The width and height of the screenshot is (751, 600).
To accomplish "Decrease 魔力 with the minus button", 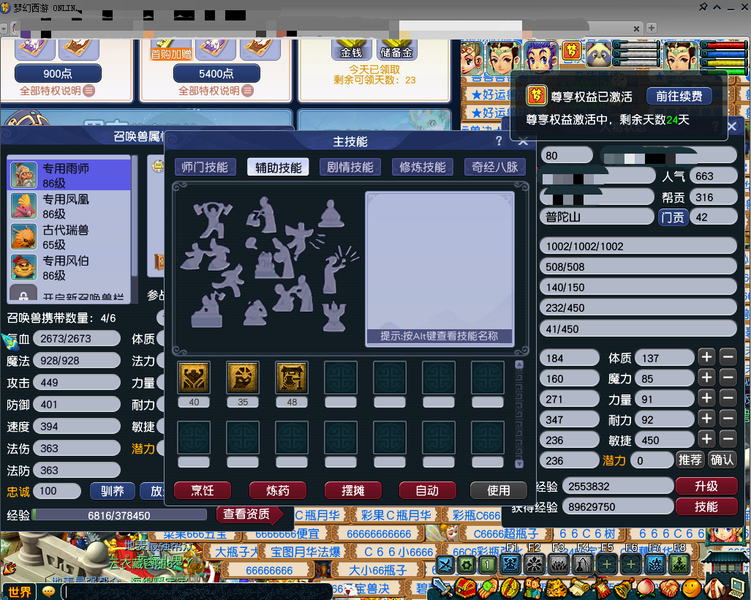I will coord(728,378).
